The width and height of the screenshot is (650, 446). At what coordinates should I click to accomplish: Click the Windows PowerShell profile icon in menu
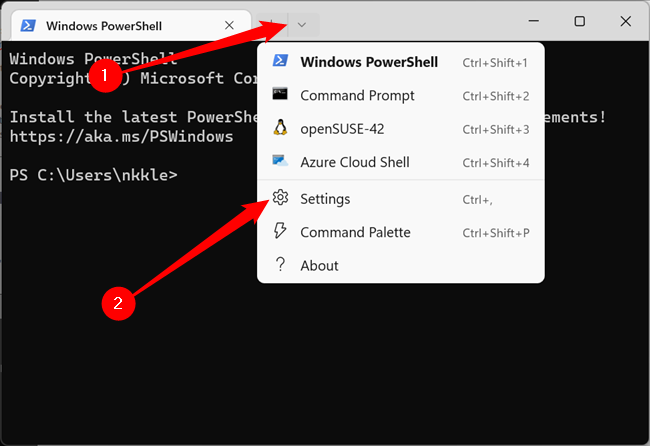click(x=281, y=62)
